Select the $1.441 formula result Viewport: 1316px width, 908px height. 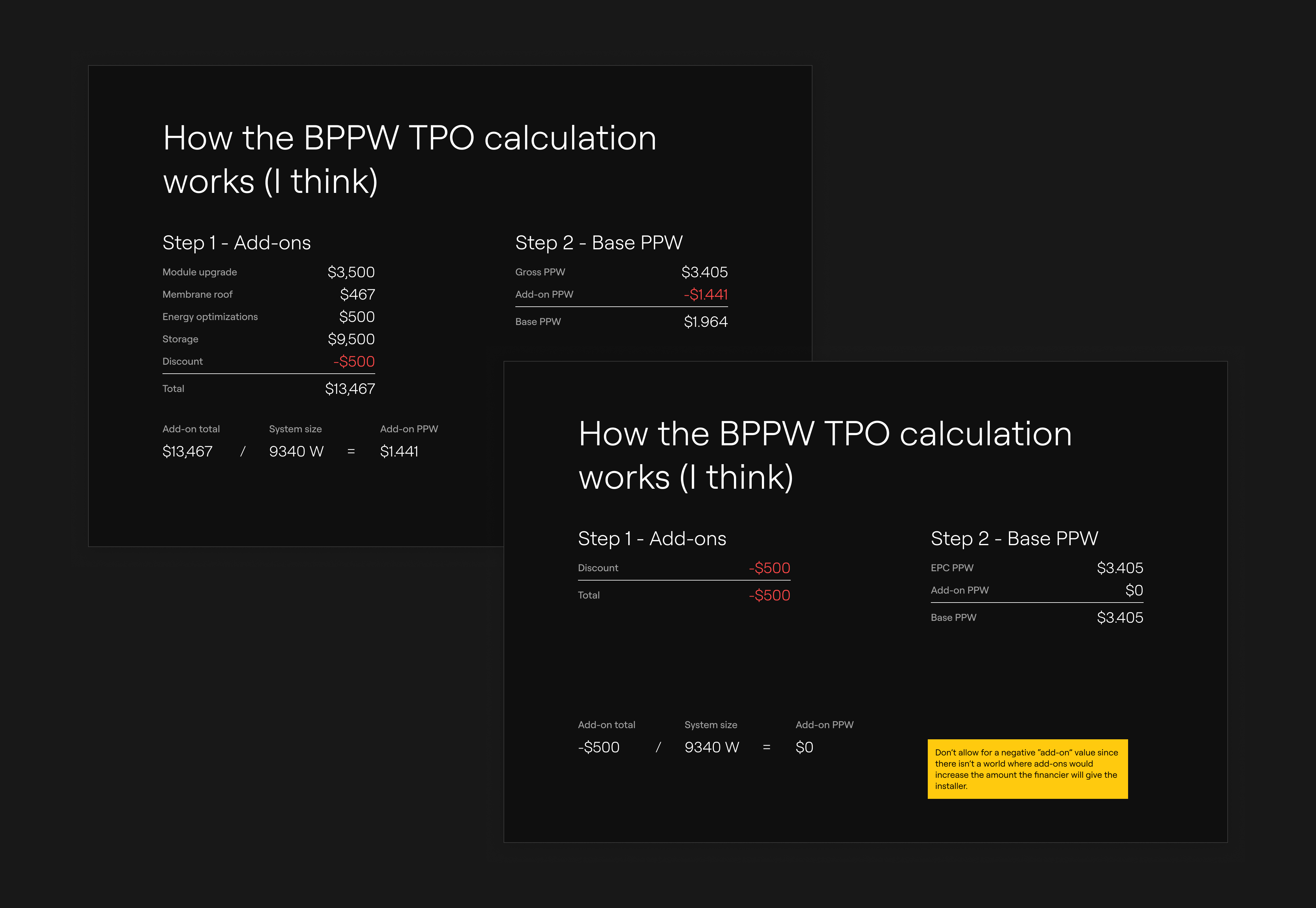pos(399,452)
